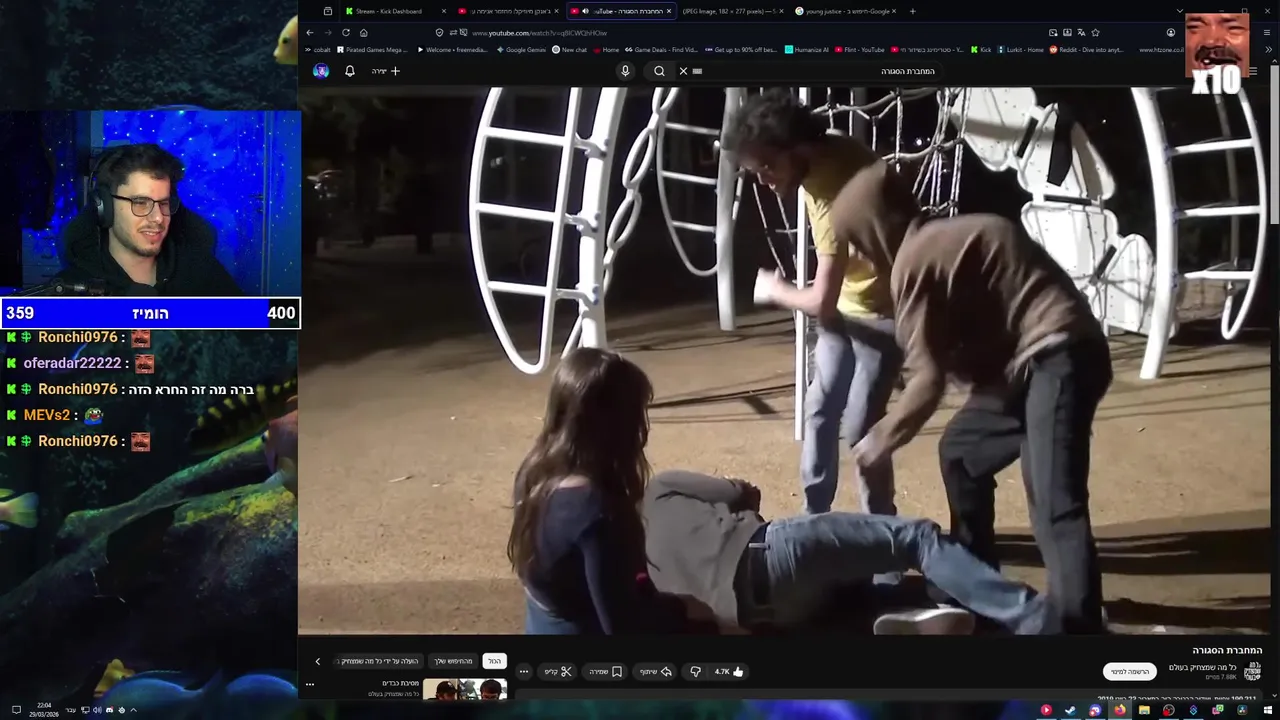This screenshot has width=1280, height=720.
Task: Open a new browser tab
Action: [912, 11]
